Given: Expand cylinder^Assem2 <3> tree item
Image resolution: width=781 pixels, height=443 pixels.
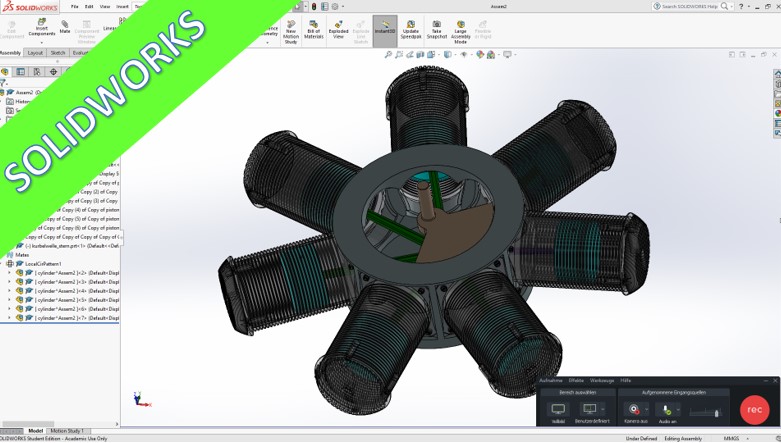Looking at the screenshot, I should [9, 282].
